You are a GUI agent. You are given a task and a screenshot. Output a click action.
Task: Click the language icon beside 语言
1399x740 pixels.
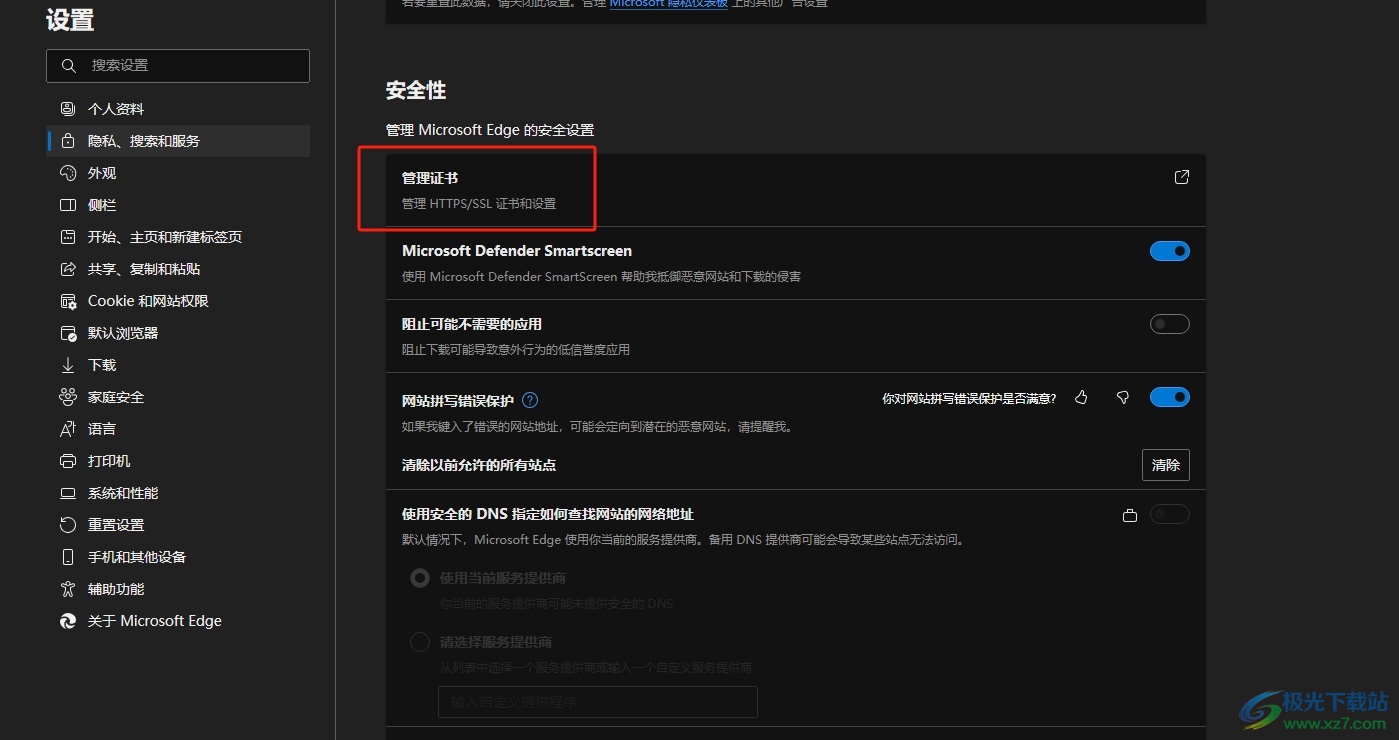coord(68,429)
